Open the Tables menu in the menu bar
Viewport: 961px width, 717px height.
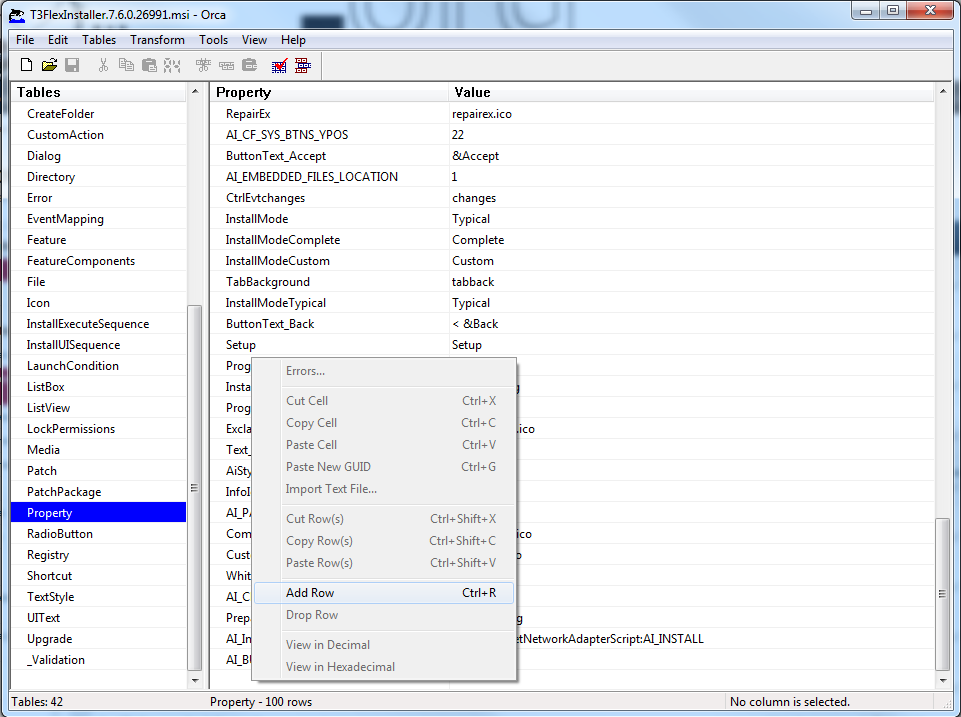tap(99, 40)
